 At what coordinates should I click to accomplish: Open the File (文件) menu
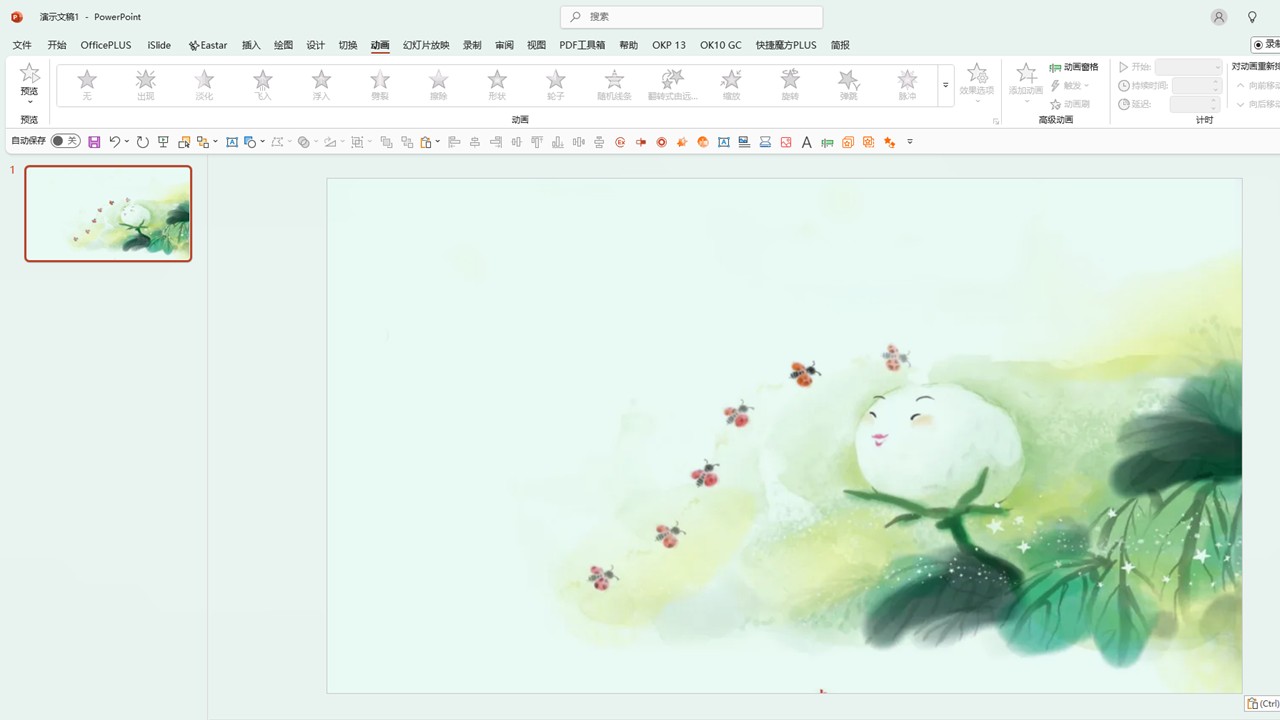(22, 45)
